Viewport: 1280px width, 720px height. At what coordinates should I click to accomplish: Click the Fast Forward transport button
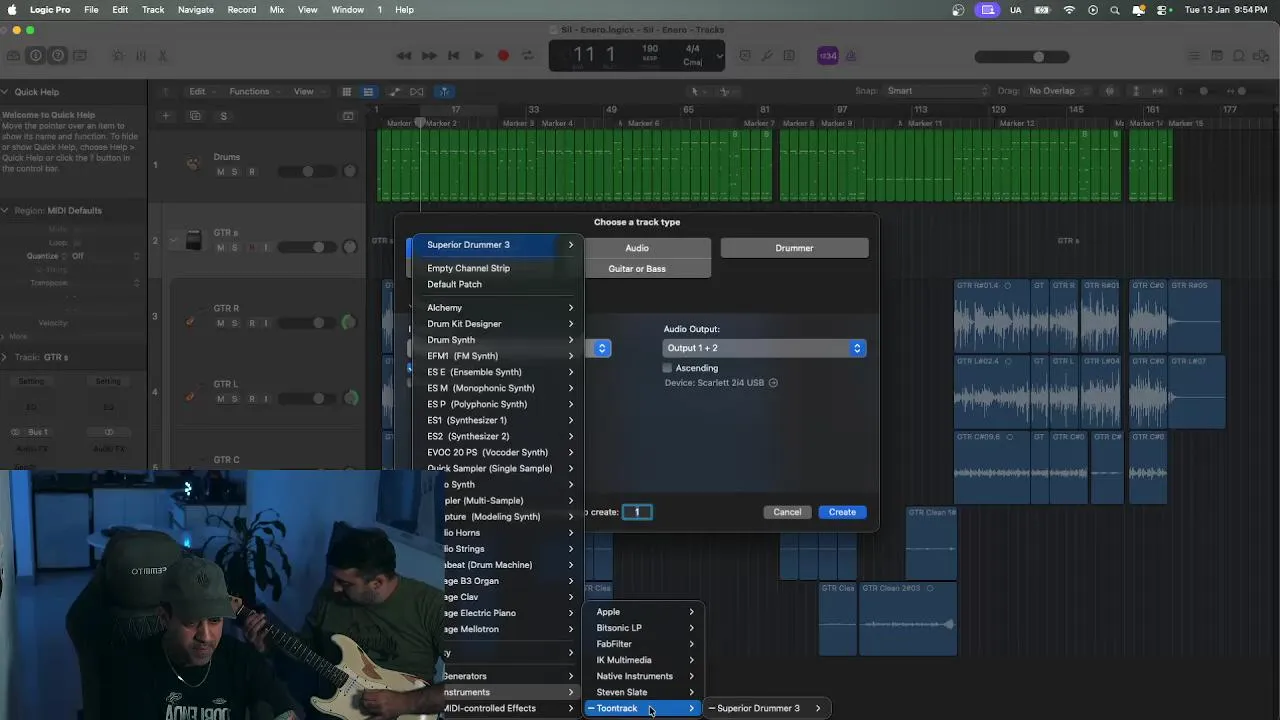(428, 56)
